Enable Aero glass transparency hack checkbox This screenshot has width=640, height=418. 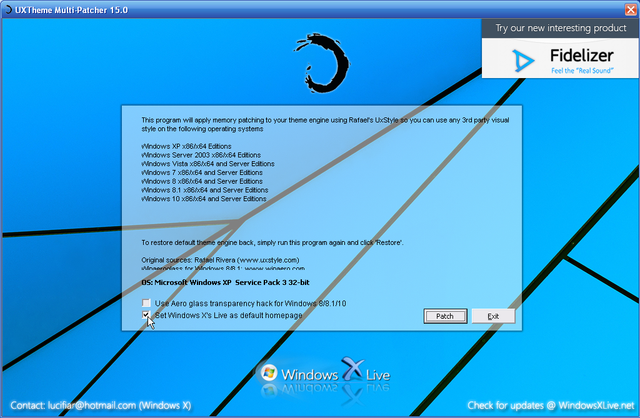click(146, 303)
